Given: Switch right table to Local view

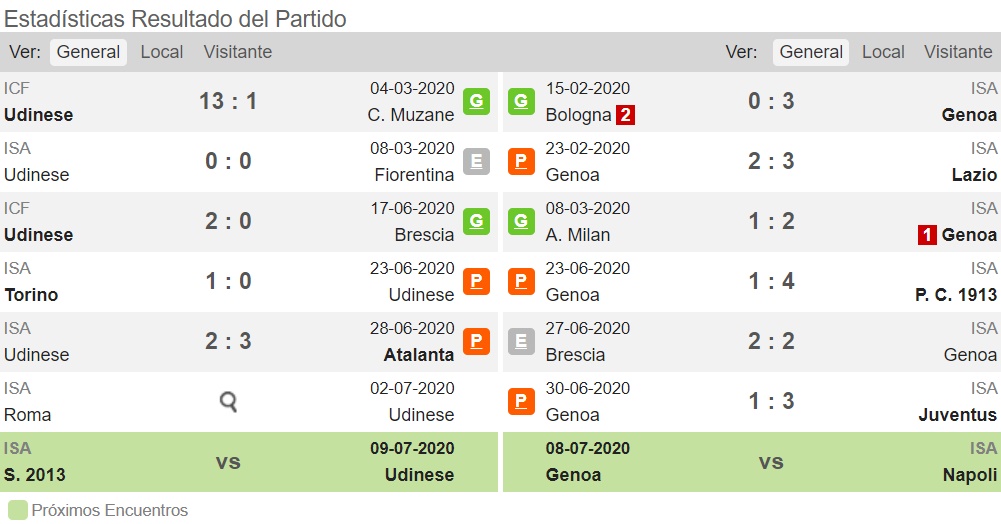Looking at the screenshot, I should tap(883, 52).
